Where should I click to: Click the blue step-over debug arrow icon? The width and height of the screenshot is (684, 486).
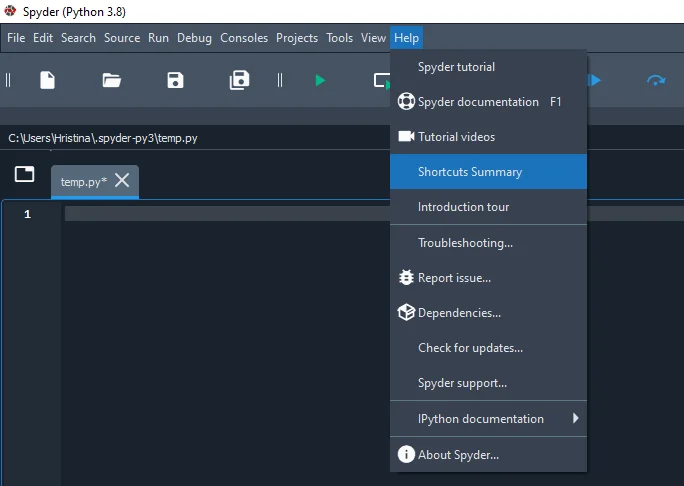point(656,80)
